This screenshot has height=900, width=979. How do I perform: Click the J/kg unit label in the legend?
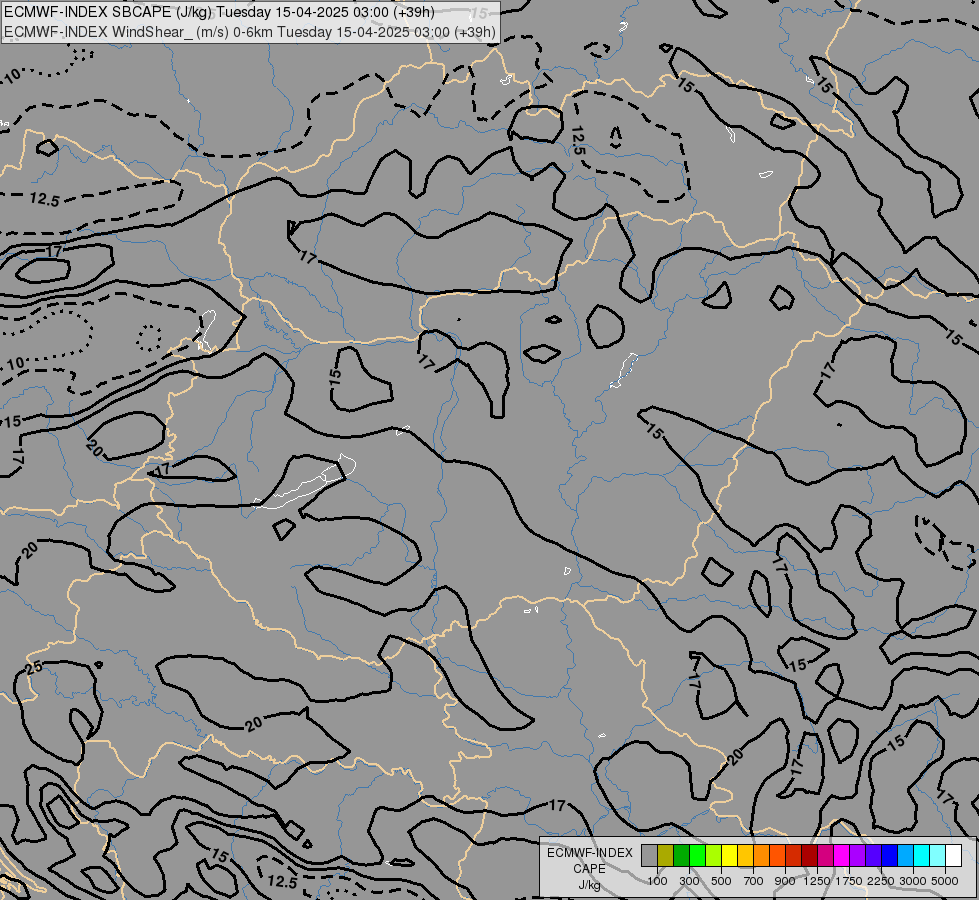pos(589,885)
